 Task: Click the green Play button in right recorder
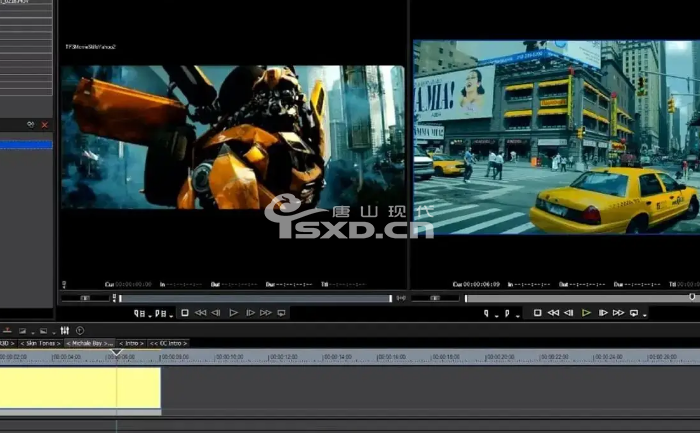(x=586, y=313)
